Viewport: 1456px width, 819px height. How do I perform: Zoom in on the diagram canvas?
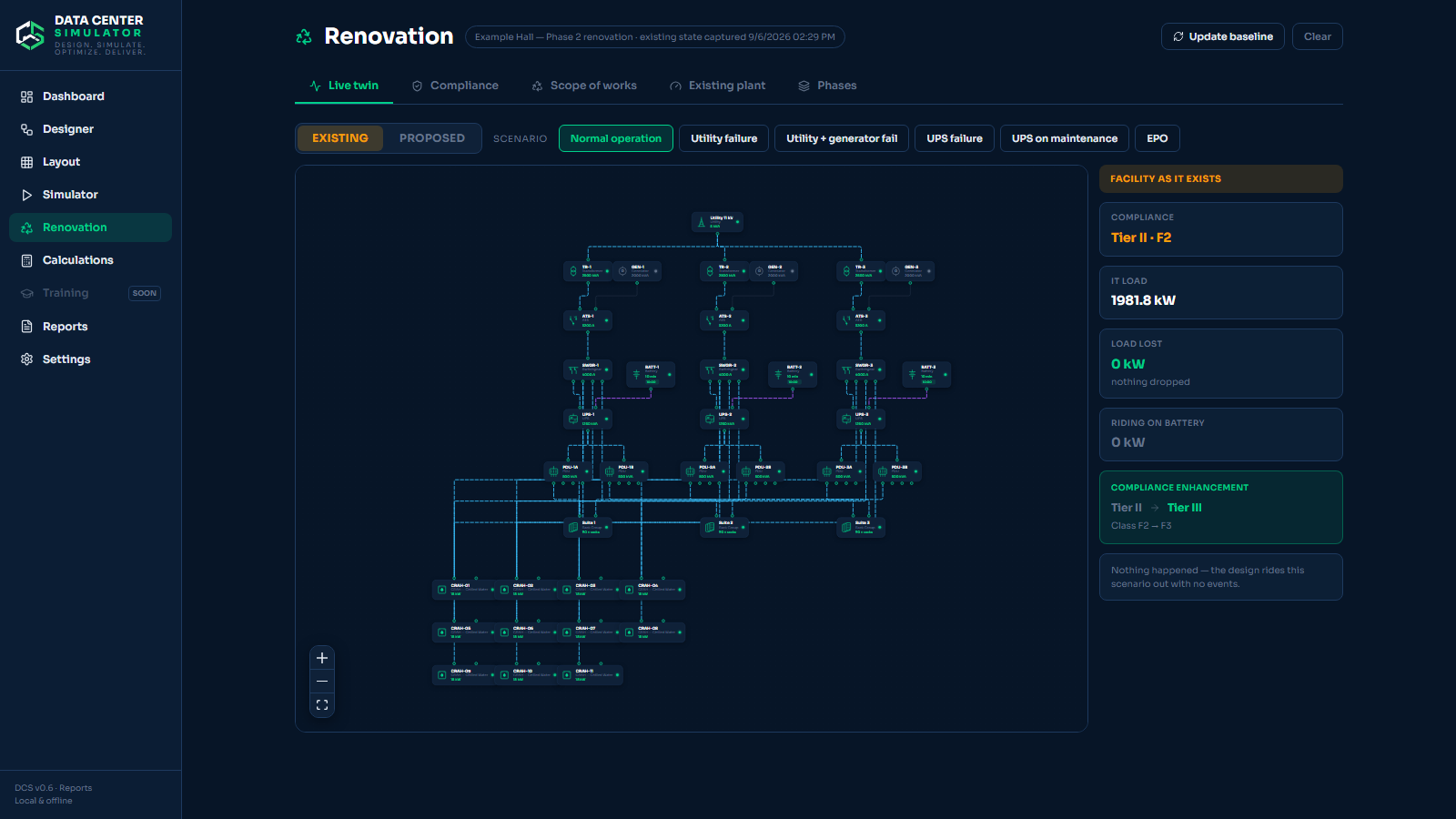[322, 658]
